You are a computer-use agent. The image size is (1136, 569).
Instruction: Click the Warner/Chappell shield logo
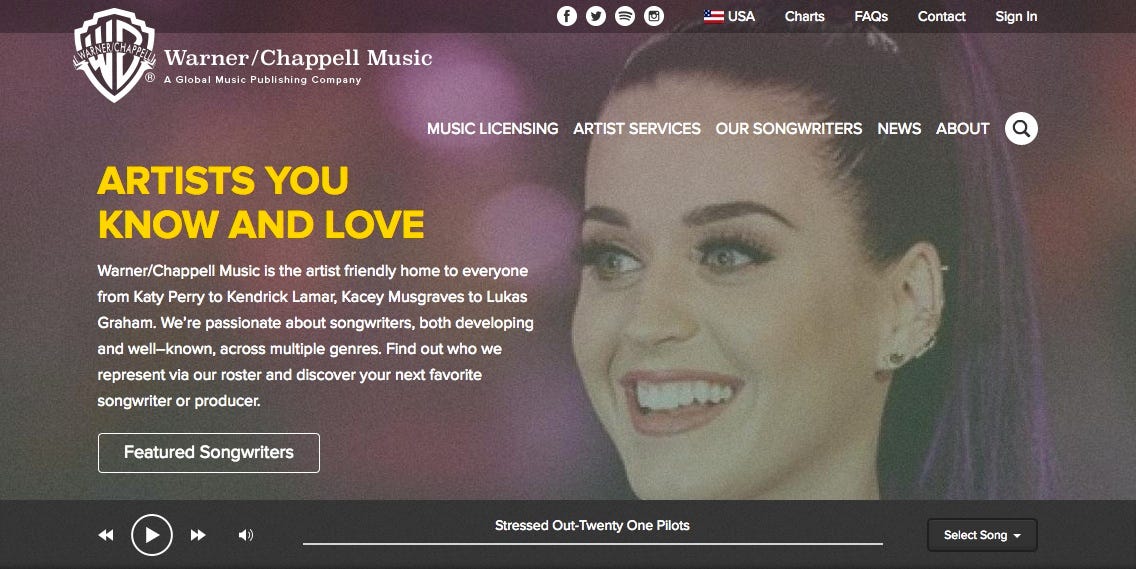click(114, 55)
